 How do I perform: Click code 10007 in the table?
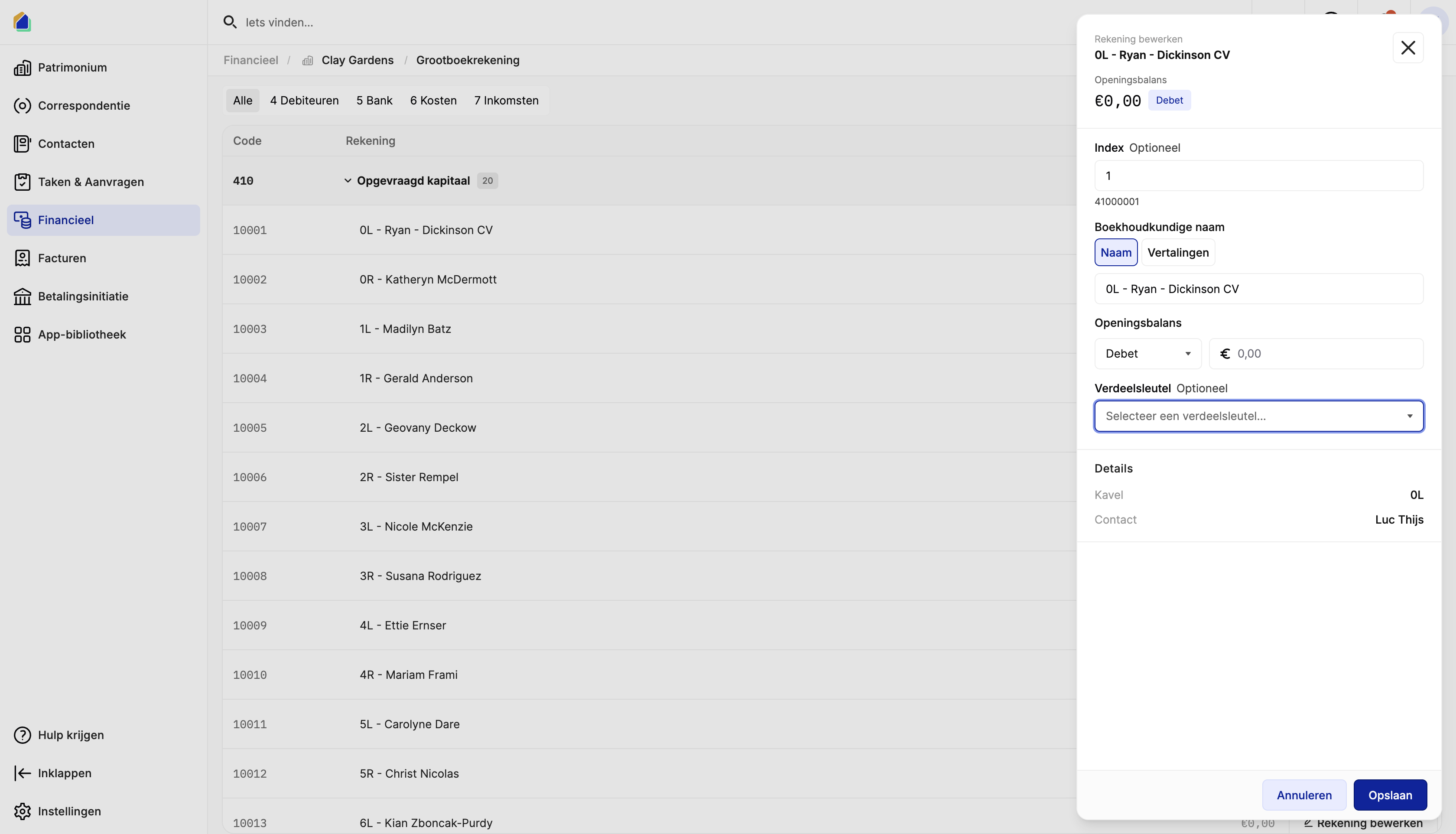click(x=250, y=527)
